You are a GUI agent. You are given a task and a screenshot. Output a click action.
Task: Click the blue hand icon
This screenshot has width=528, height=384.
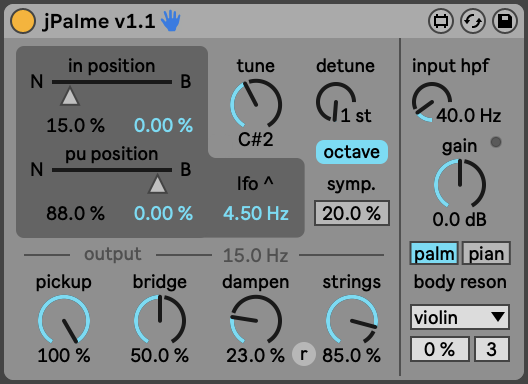tap(171, 21)
